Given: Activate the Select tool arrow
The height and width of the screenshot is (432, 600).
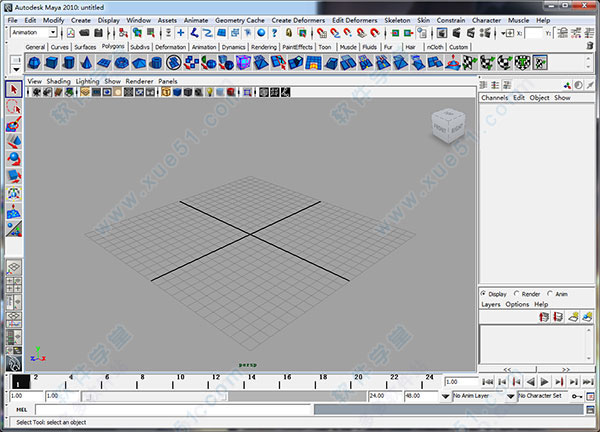Looking at the screenshot, I should pyautogui.click(x=14, y=90).
